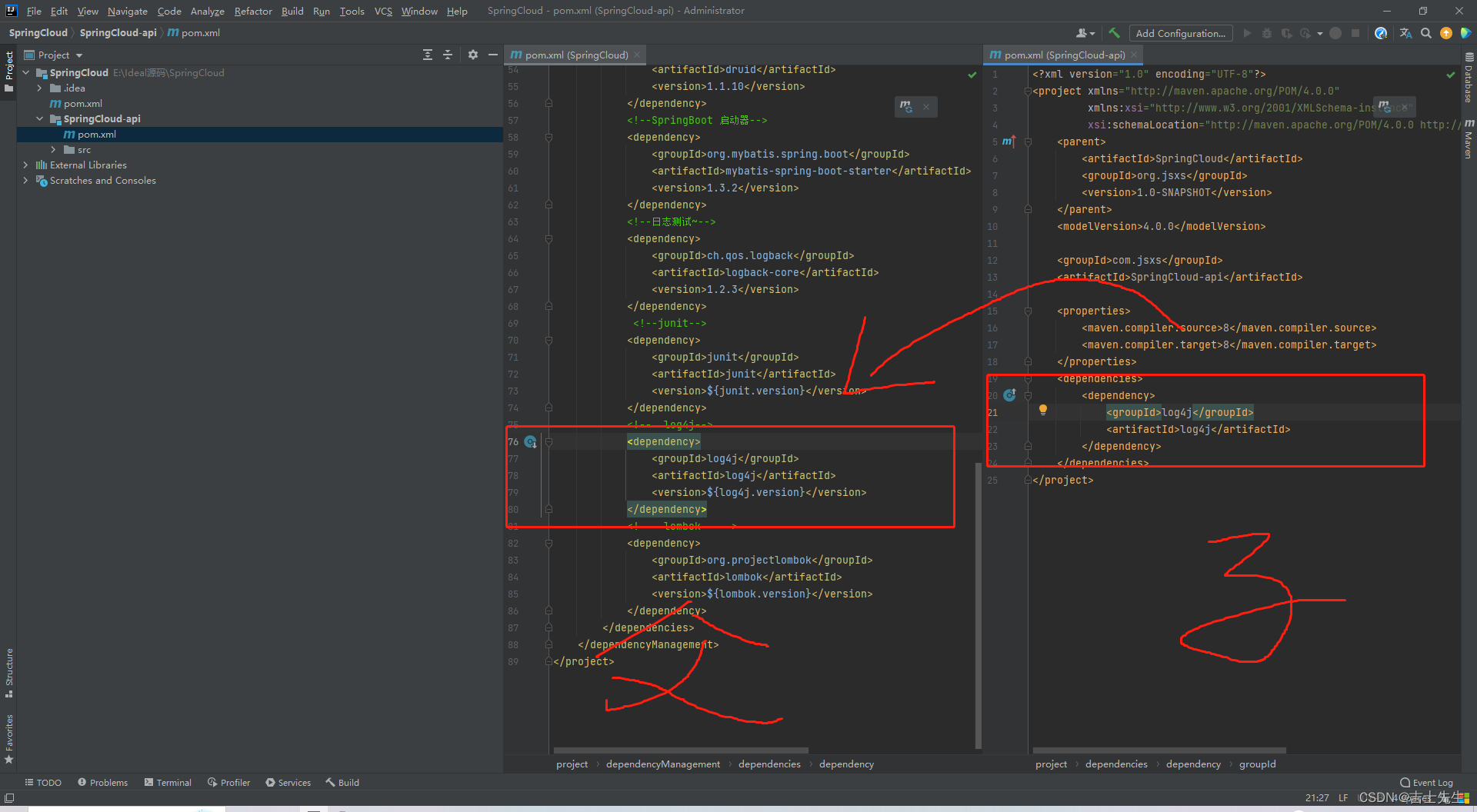Image resolution: width=1477 pixels, height=812 pixels.
Task: Select pom.xml under SpringCloud-api in tree
Action: pyautogui.click(x=97, y=134)
